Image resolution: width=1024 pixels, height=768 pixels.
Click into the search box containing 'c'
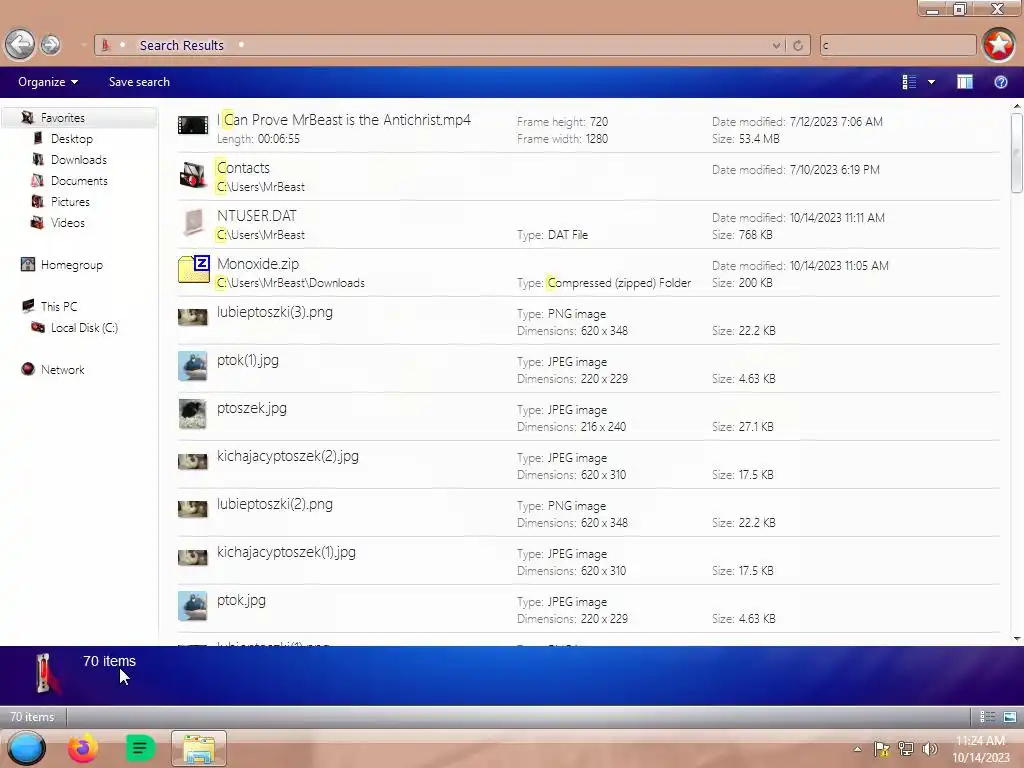click(x=897, y=45)
